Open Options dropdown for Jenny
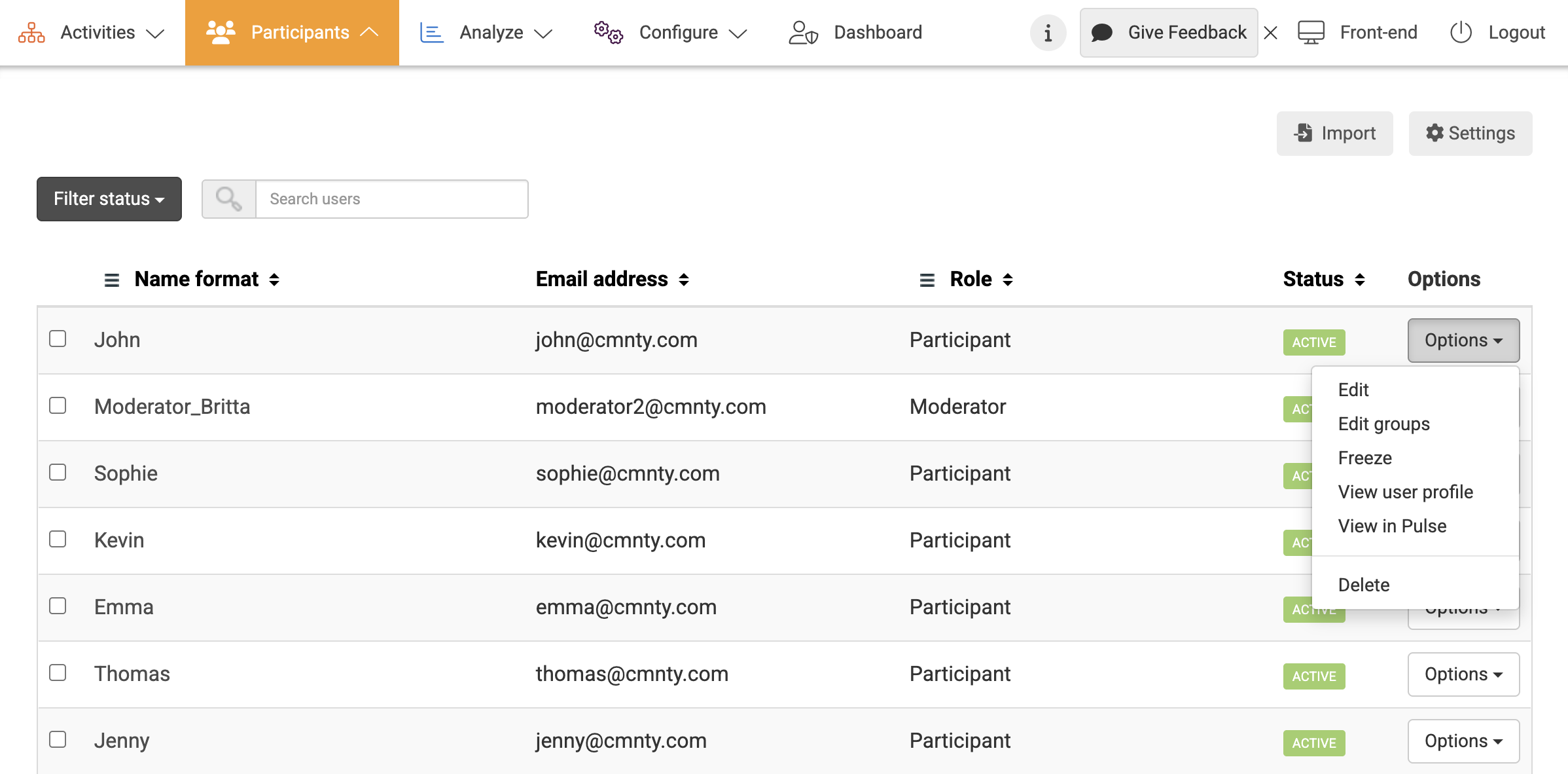The image size is (1568, 774). tap(1463, 741)
